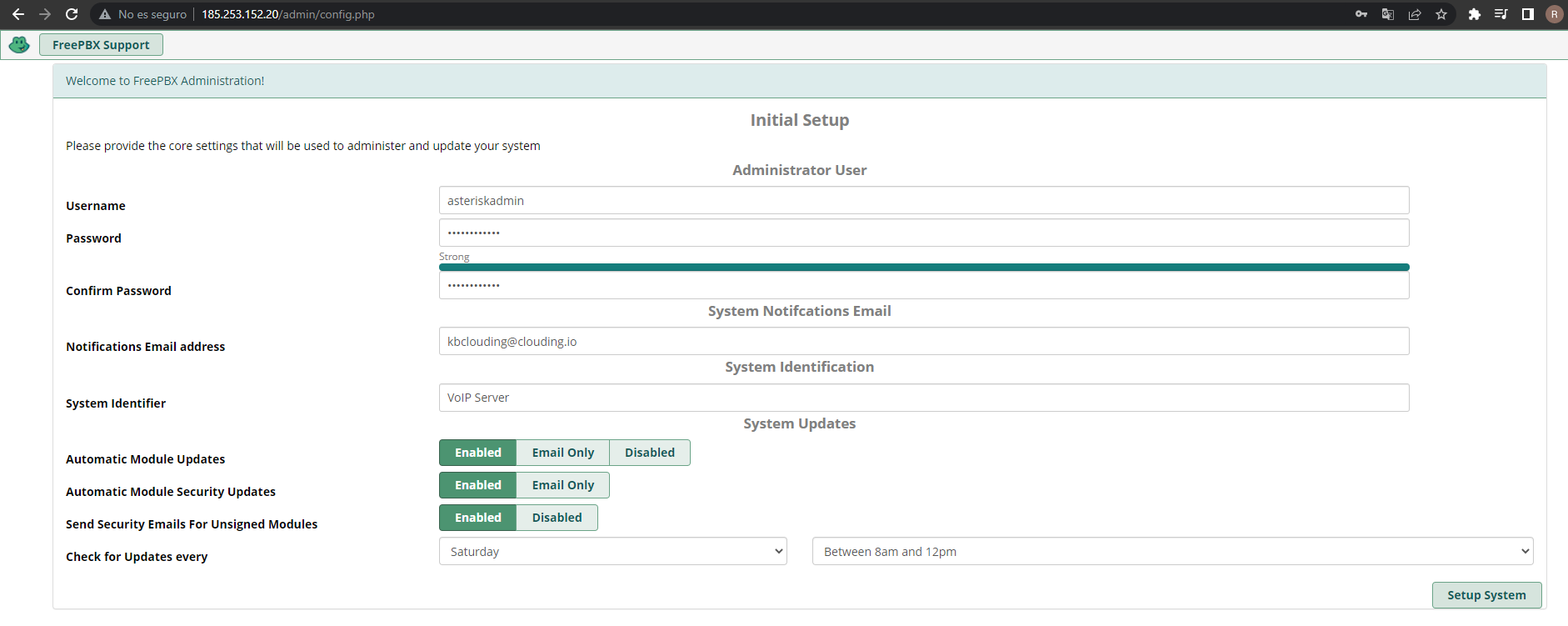1568x626 pixels.
Task: Click the address bar URL
Action: [x=288, y=14]
